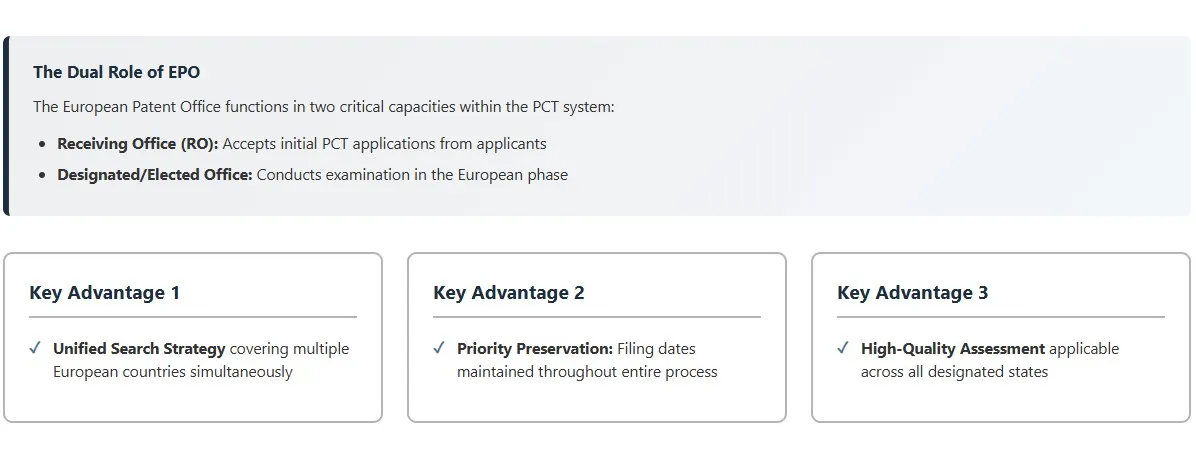The height and width of the screenshot is (454, 1196).
Task: Select the heading "The Dual Role of EPO"
Action: tap(116, 72)
